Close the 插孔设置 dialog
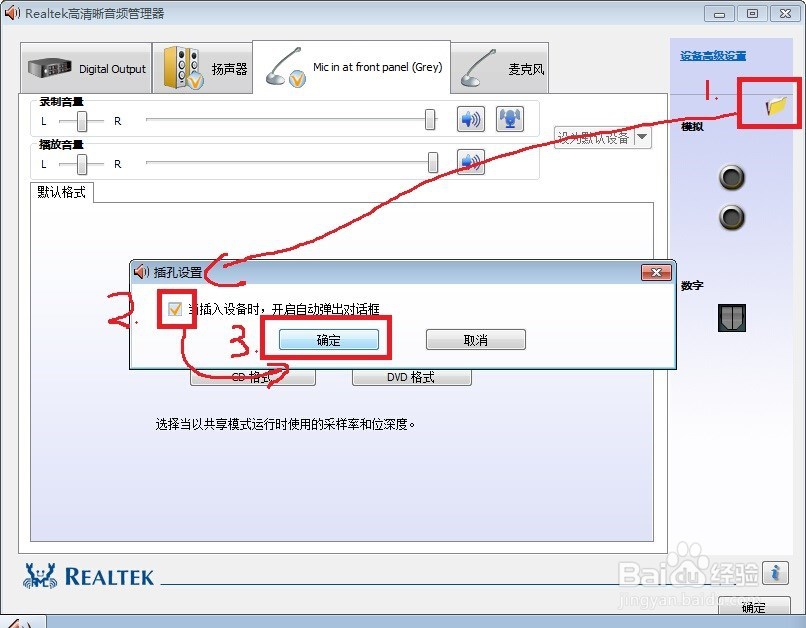 (656, 272)
